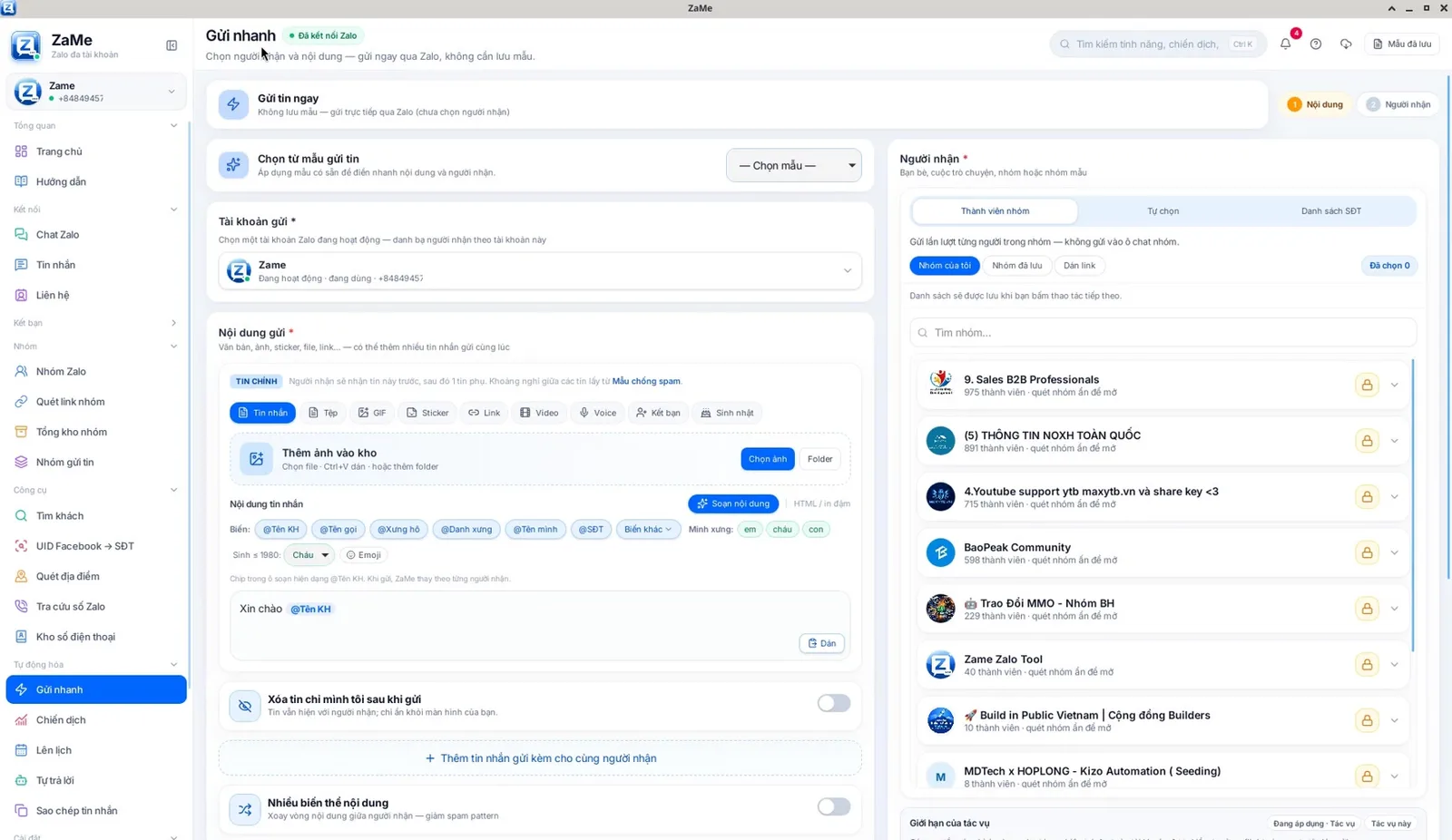Insert the @Tên KH variable chip
The image size is (1452, 840).
point(280,530)
